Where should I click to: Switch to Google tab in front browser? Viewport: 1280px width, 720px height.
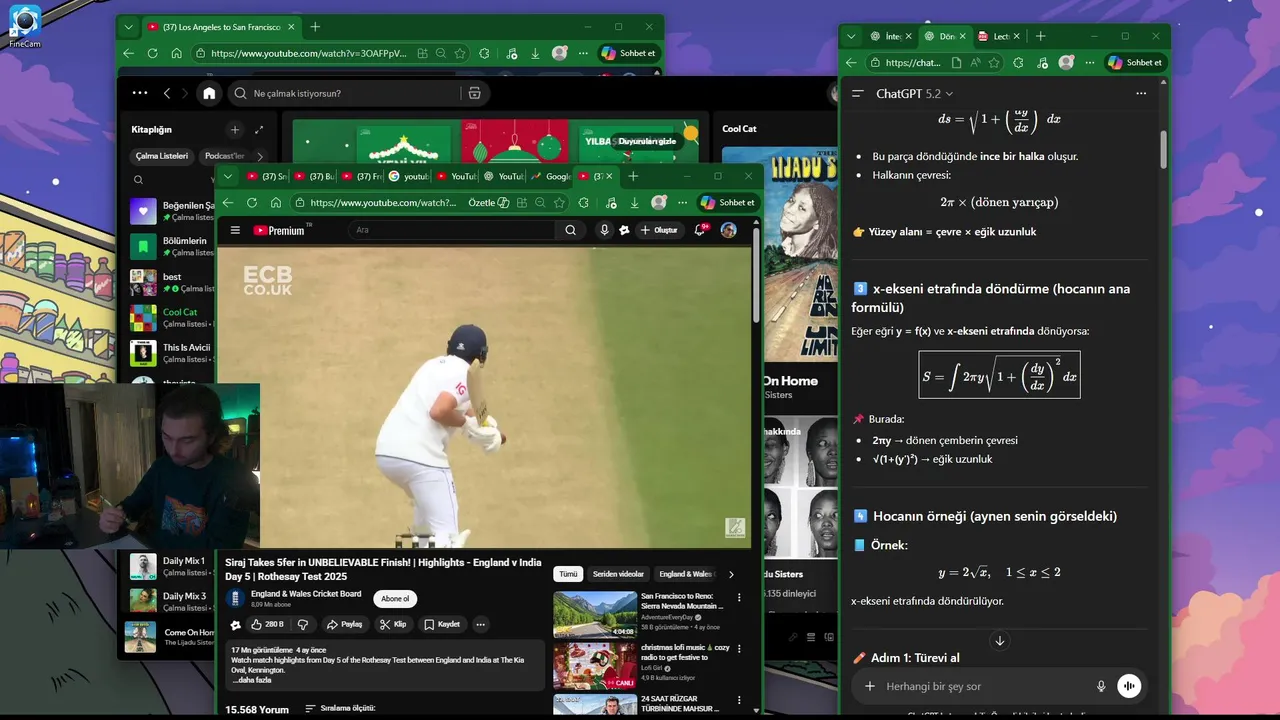[x=552, y=176]
